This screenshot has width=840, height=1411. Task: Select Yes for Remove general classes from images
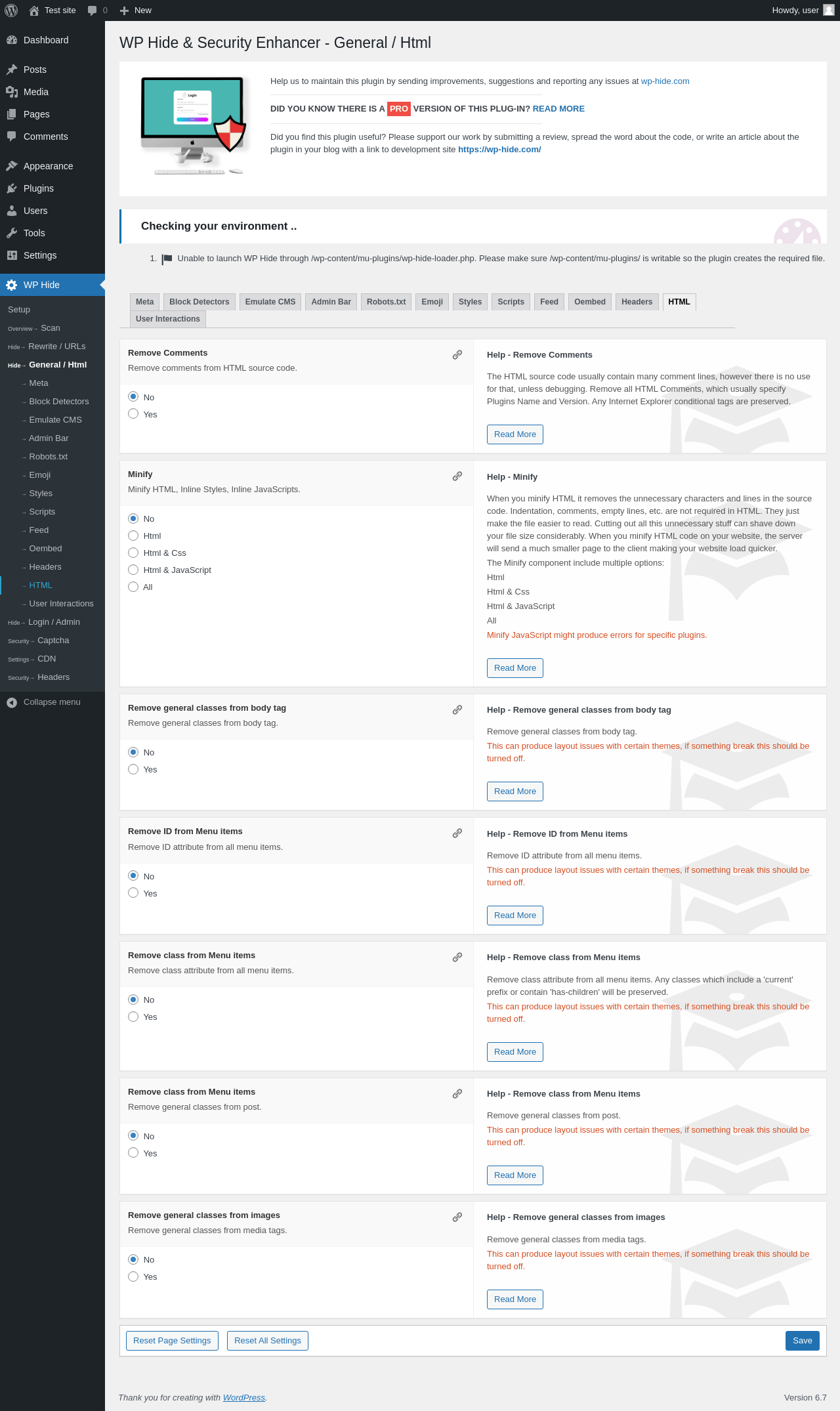(133, 1276)
